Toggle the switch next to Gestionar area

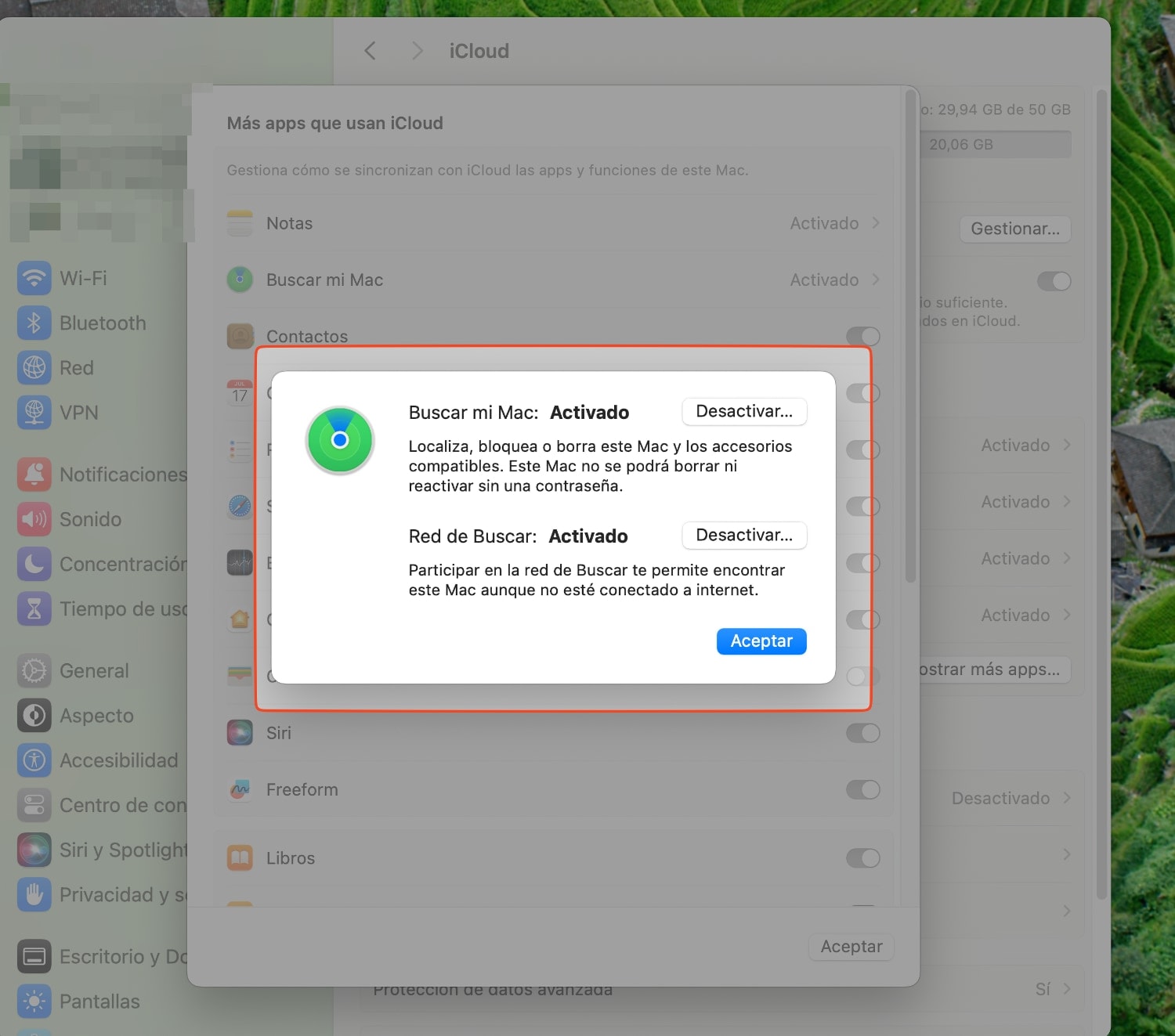click(x=1054, y=281)
